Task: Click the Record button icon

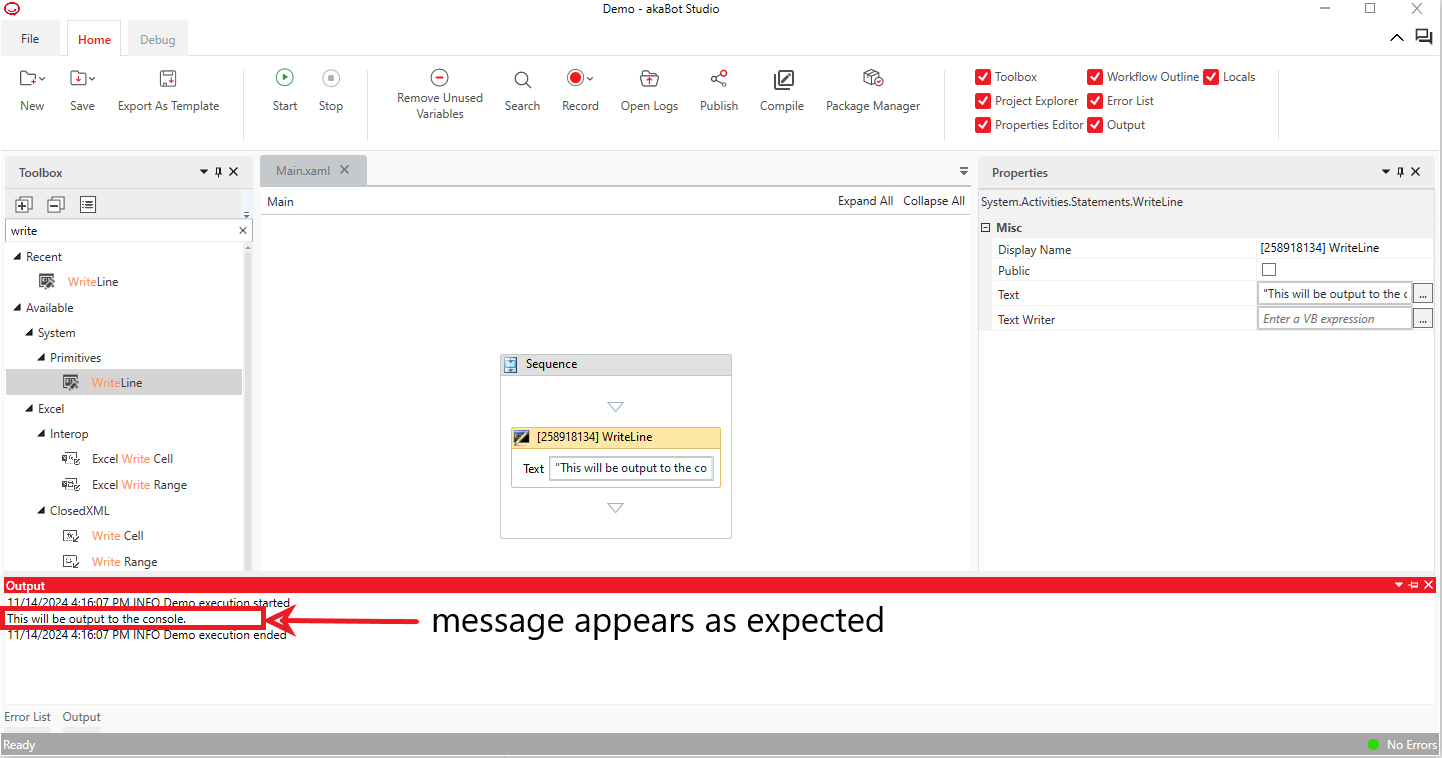Action: coord(575,78)
